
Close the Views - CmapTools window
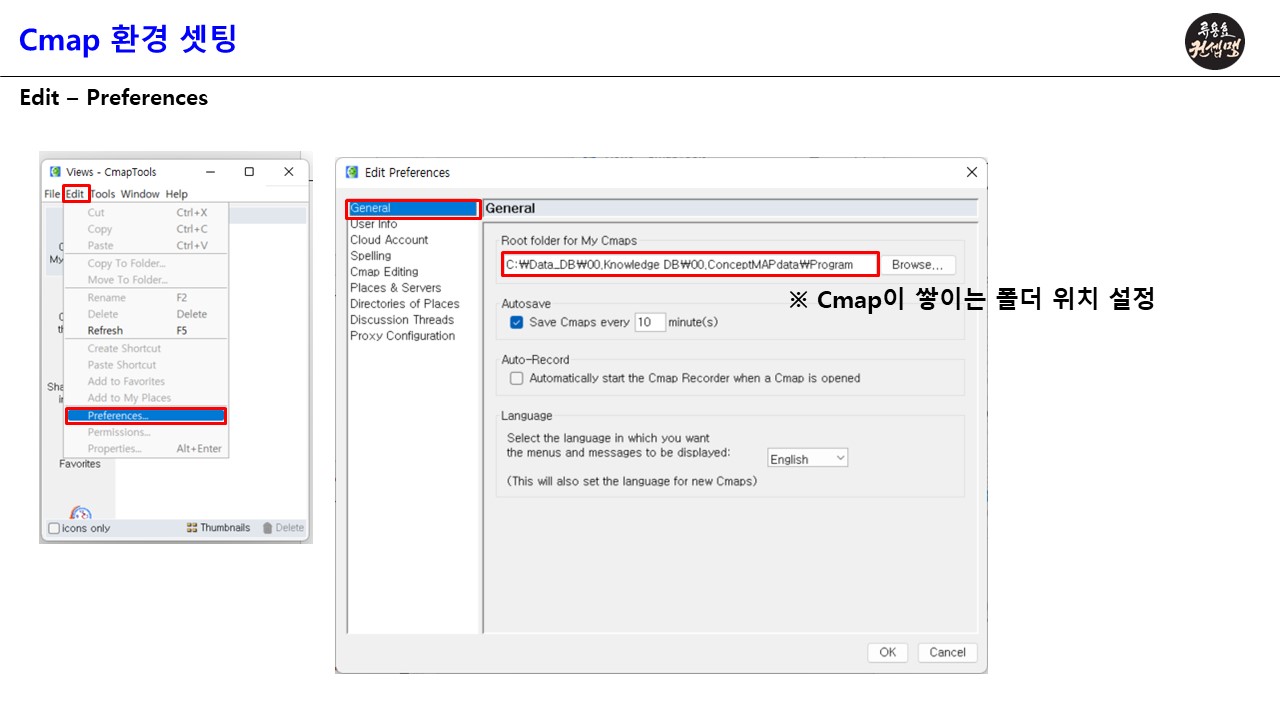pyautogui.click(x=289, y=172)
